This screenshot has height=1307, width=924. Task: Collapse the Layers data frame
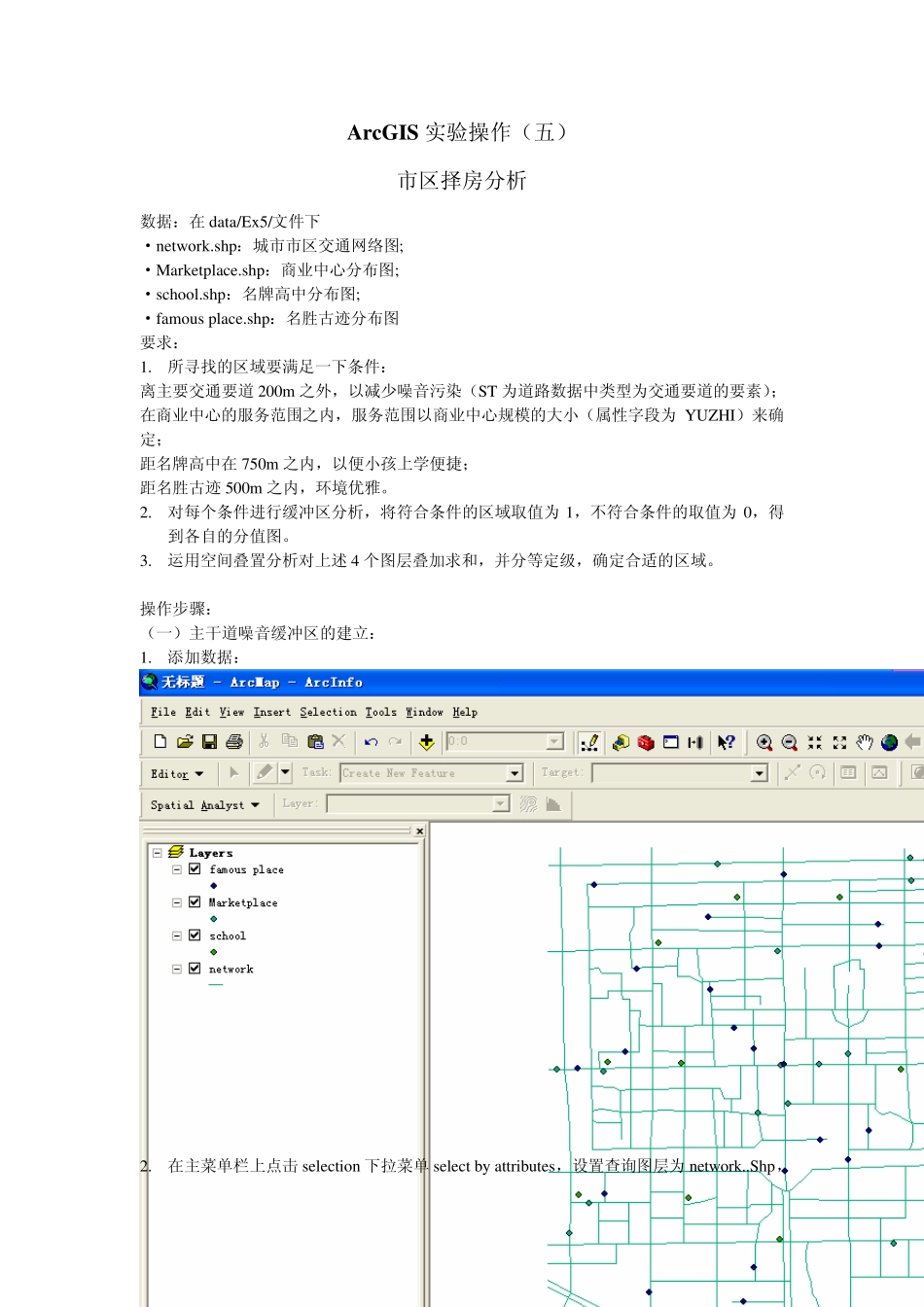[x=157, y=853]
